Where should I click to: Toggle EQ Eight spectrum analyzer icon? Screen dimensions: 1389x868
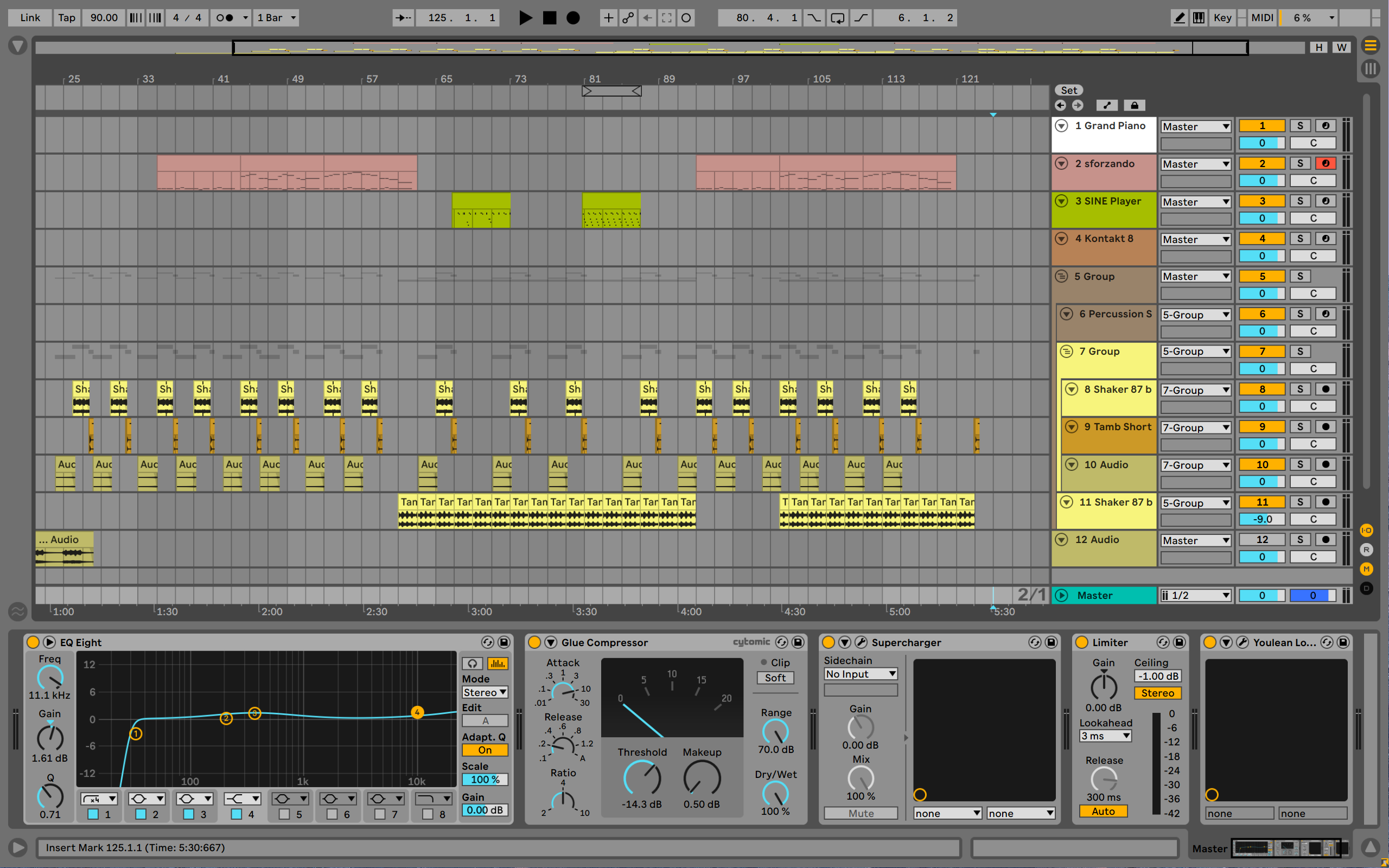pos(497,663)
